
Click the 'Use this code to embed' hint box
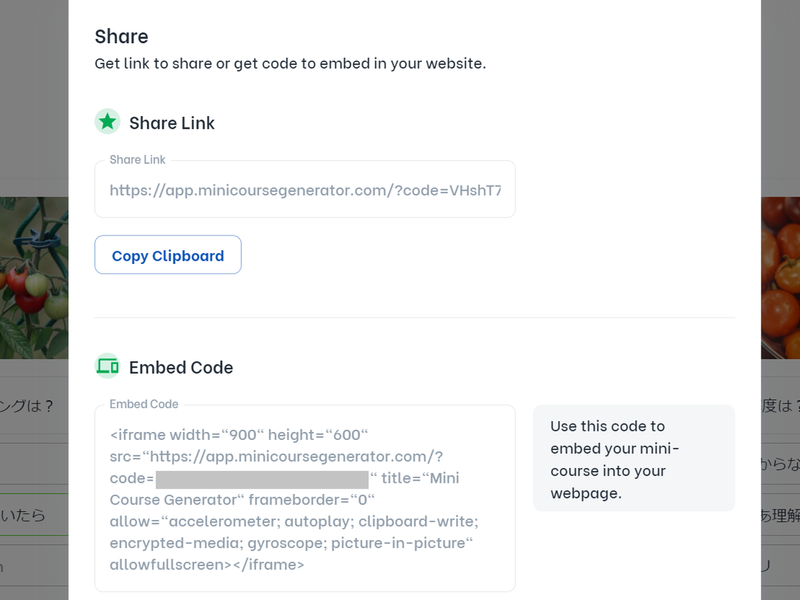(x=634, y=459)
